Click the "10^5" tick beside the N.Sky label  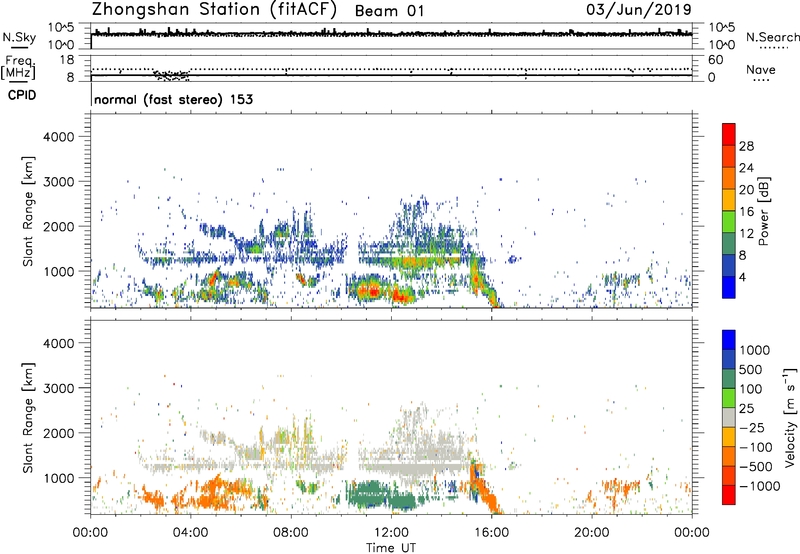pyautogui.click(x=61, y=27)
